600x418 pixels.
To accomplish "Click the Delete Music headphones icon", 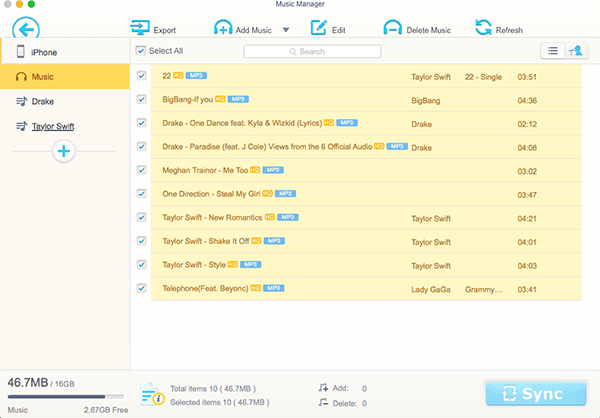I will (x=393, y=28).
